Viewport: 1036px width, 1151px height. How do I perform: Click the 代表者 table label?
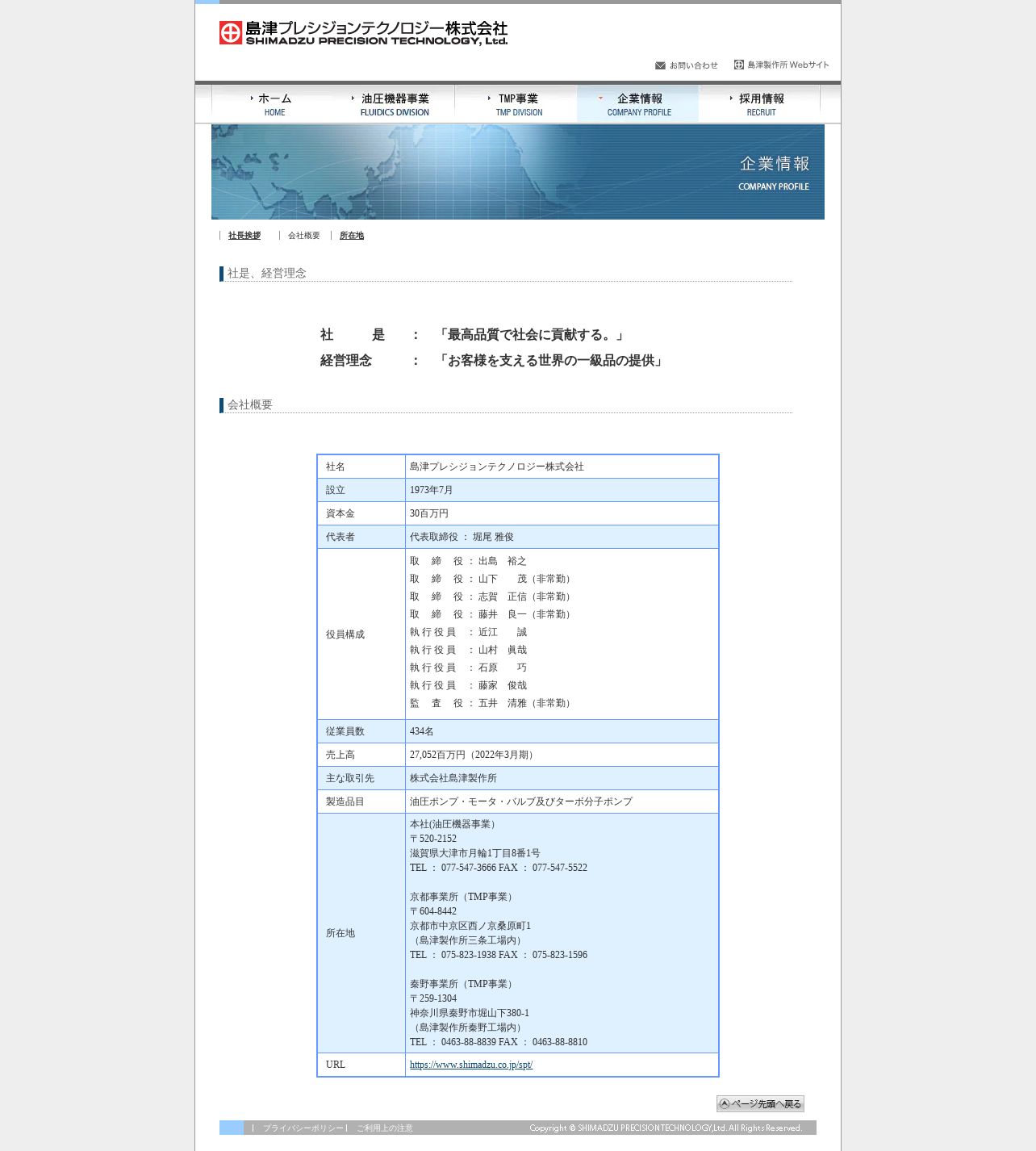point(340,537)
